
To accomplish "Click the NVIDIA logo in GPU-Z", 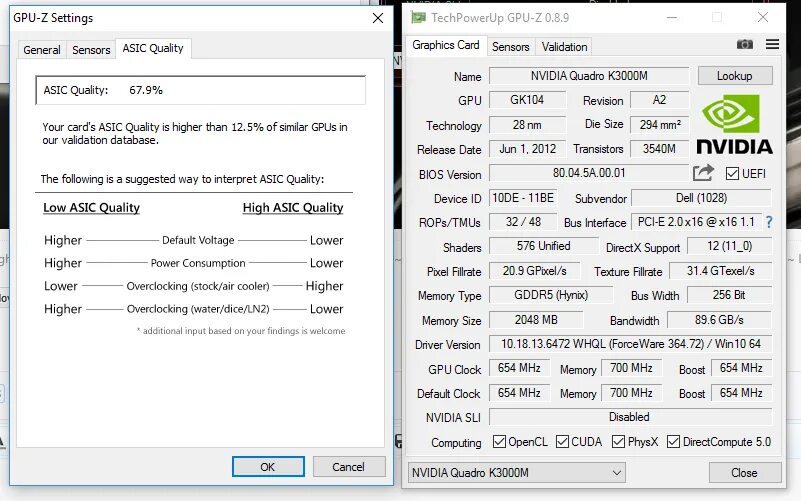I will point(734,124).
